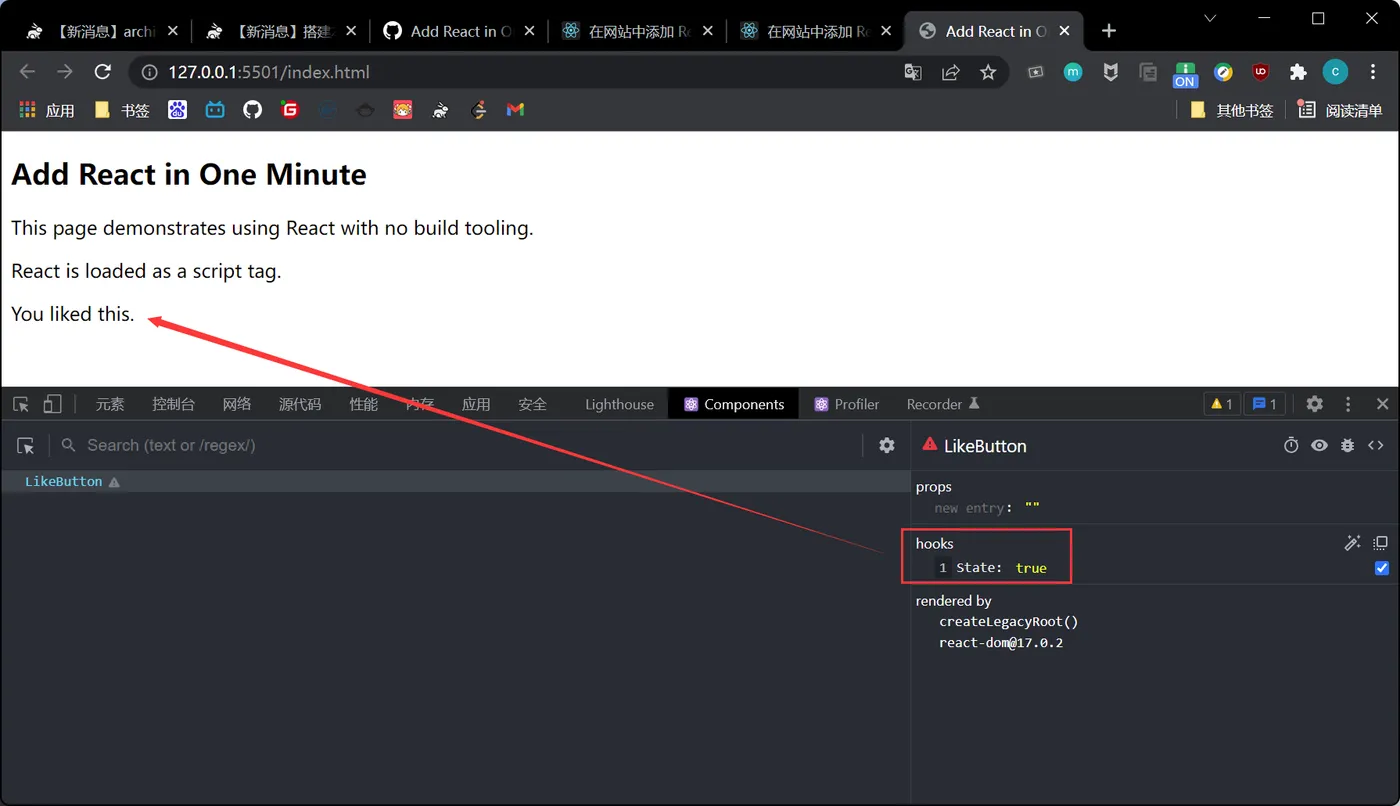Bookmark this page with the star icon
This screenshot has height=806, width=1400.
tap(988, 72)
